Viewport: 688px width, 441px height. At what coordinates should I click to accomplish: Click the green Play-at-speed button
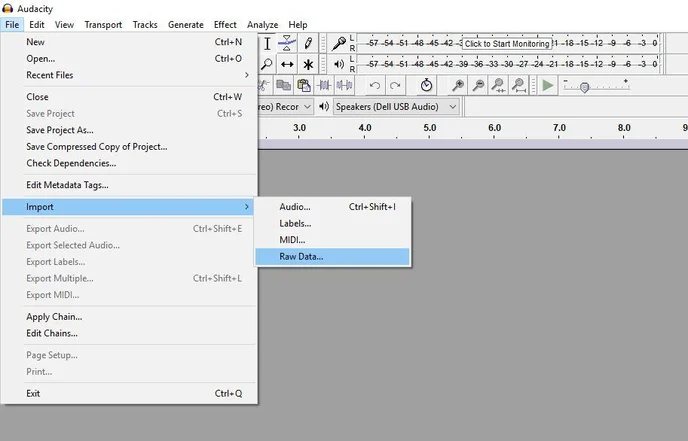(548, 85)
